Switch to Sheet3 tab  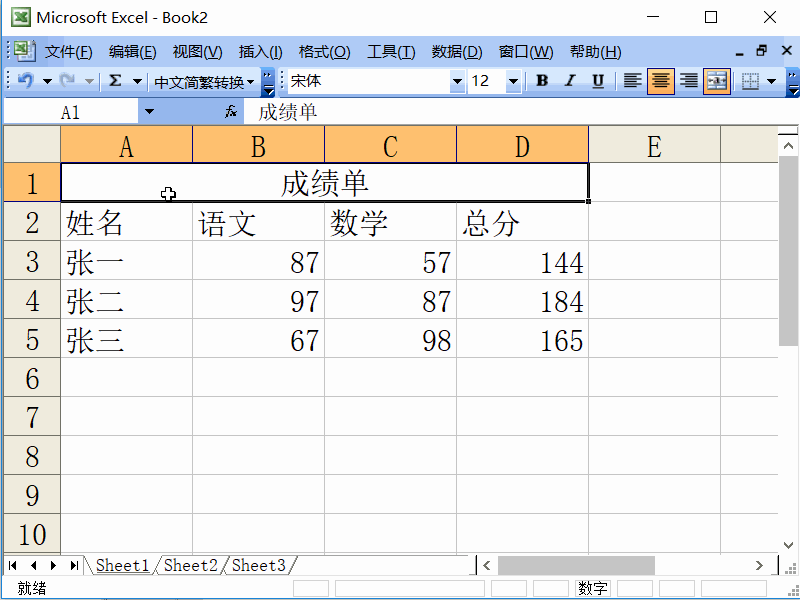[x=259, y=565]
